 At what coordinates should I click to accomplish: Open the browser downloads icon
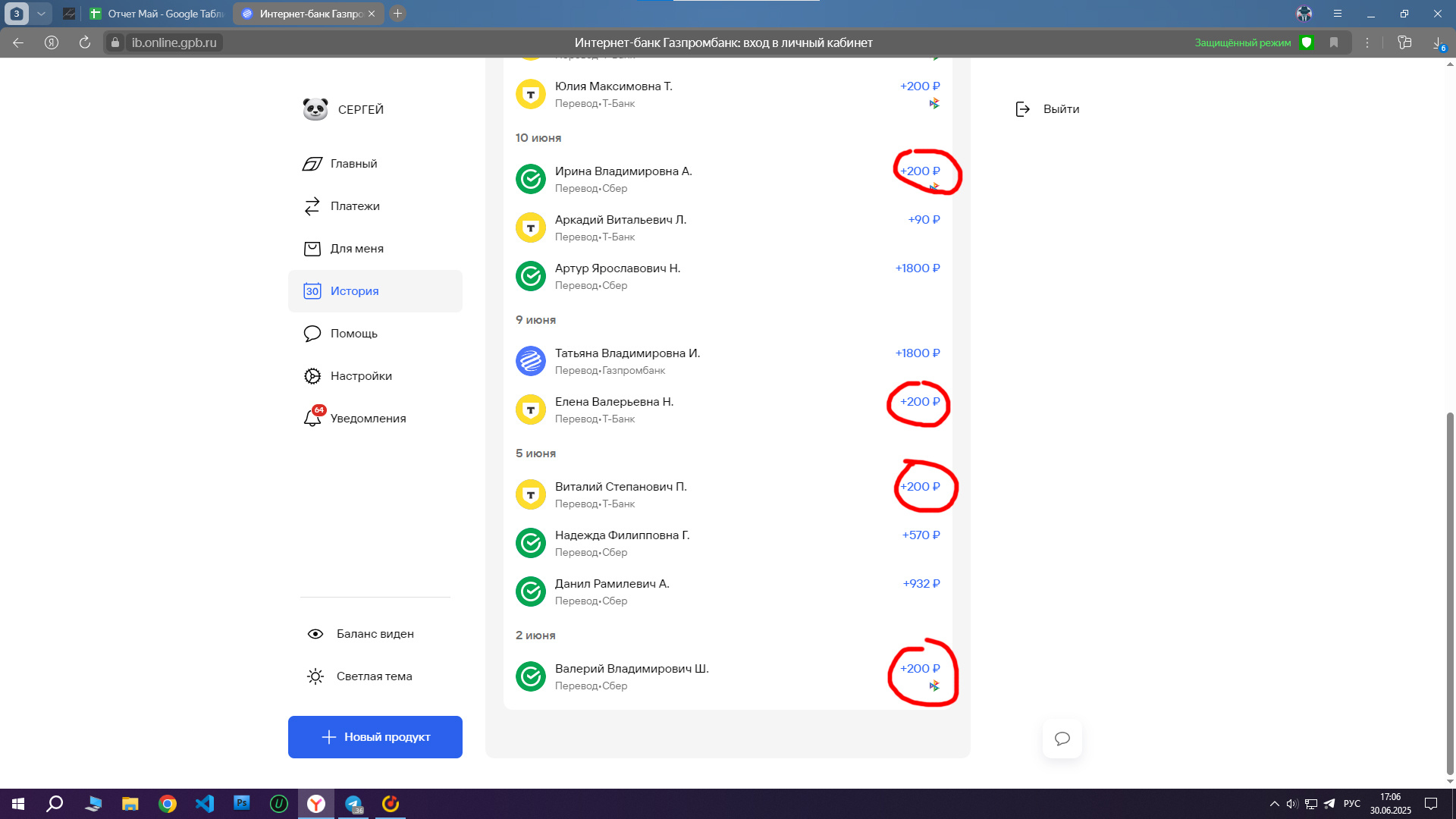1438,43
